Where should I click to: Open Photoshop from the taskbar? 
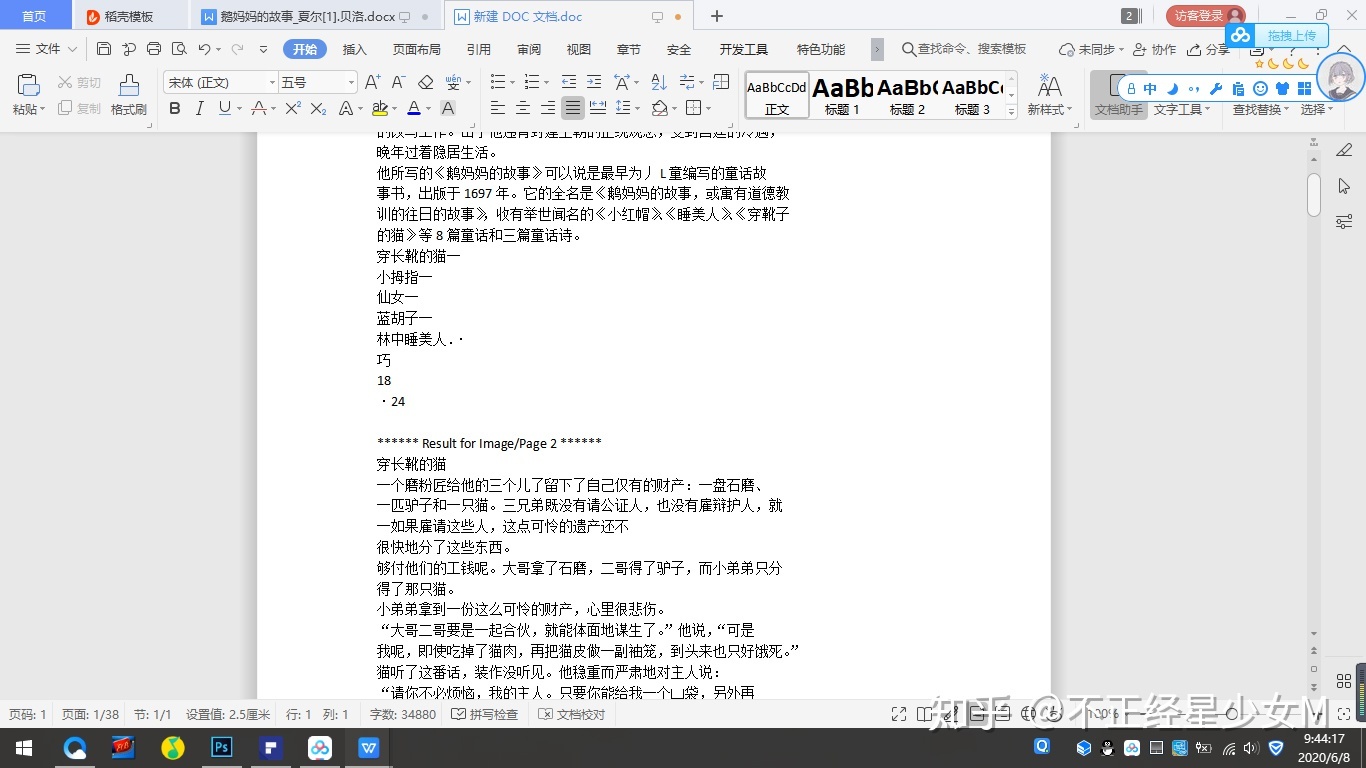point(222,747)
